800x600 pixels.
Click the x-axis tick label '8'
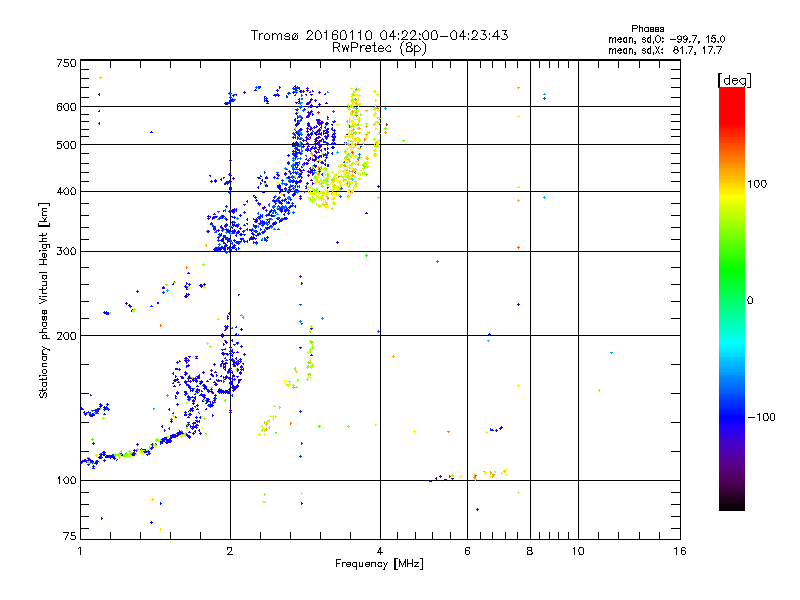[x=530, y=551]
